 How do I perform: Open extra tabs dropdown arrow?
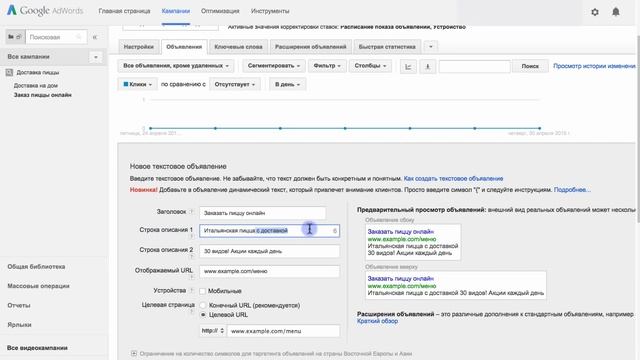[x=431, y=47]
